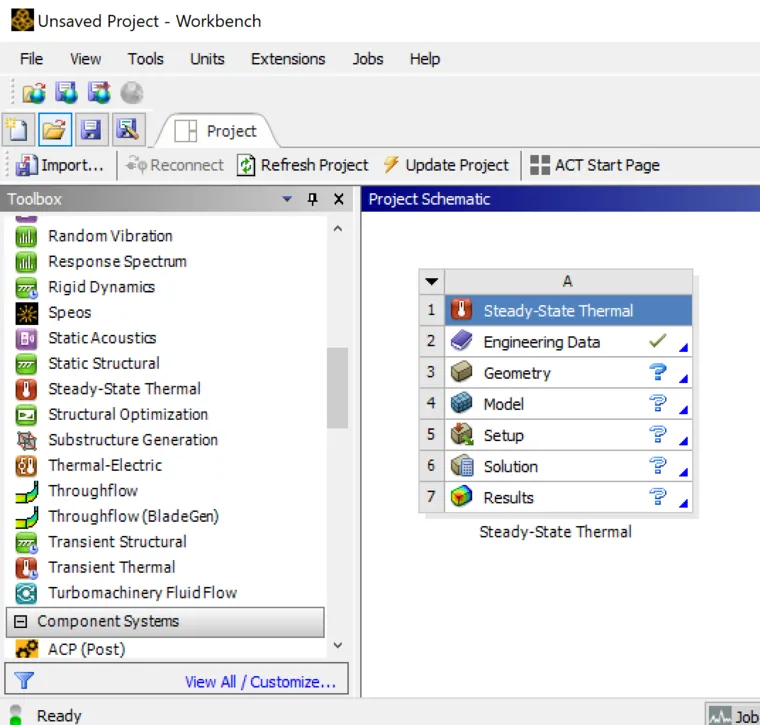Click the Open project folder icon
Screen dimensions: 760x725
[54, 130]
